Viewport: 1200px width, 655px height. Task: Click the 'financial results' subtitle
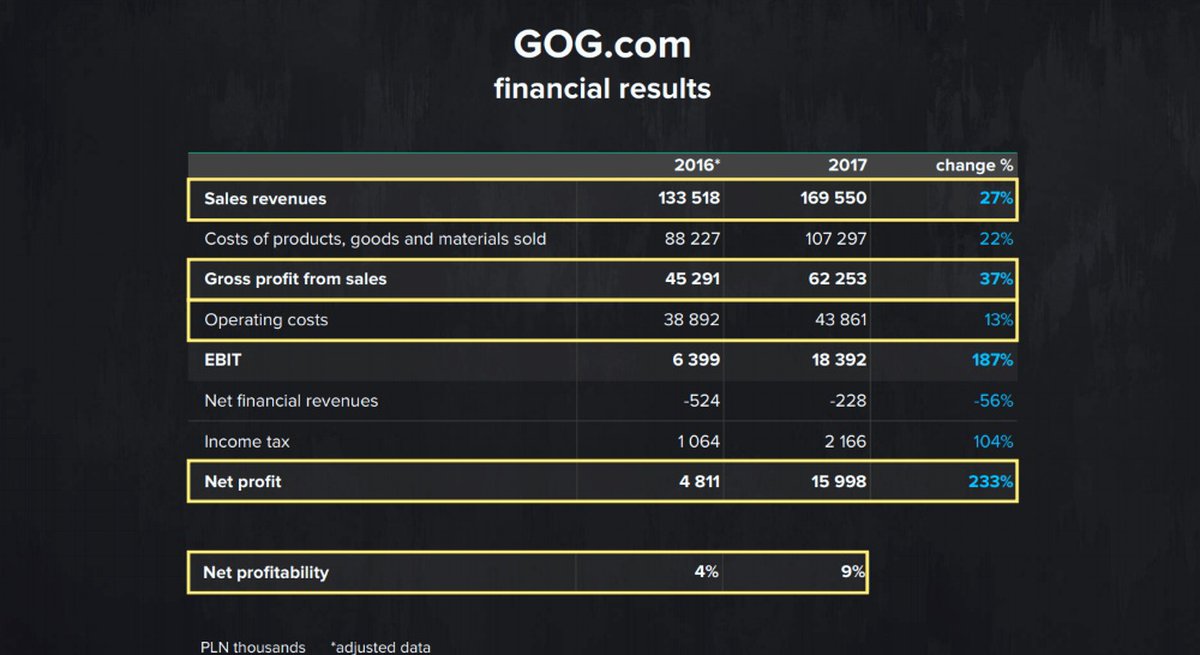602,88
